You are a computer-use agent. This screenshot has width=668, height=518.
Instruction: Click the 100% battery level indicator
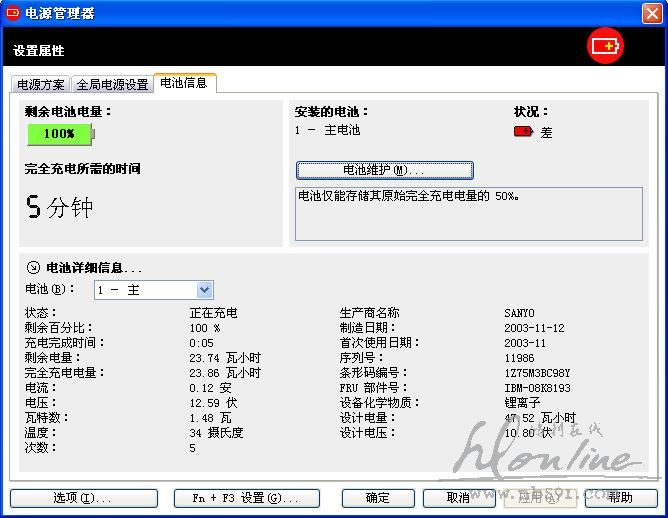(x=60, y=134)
